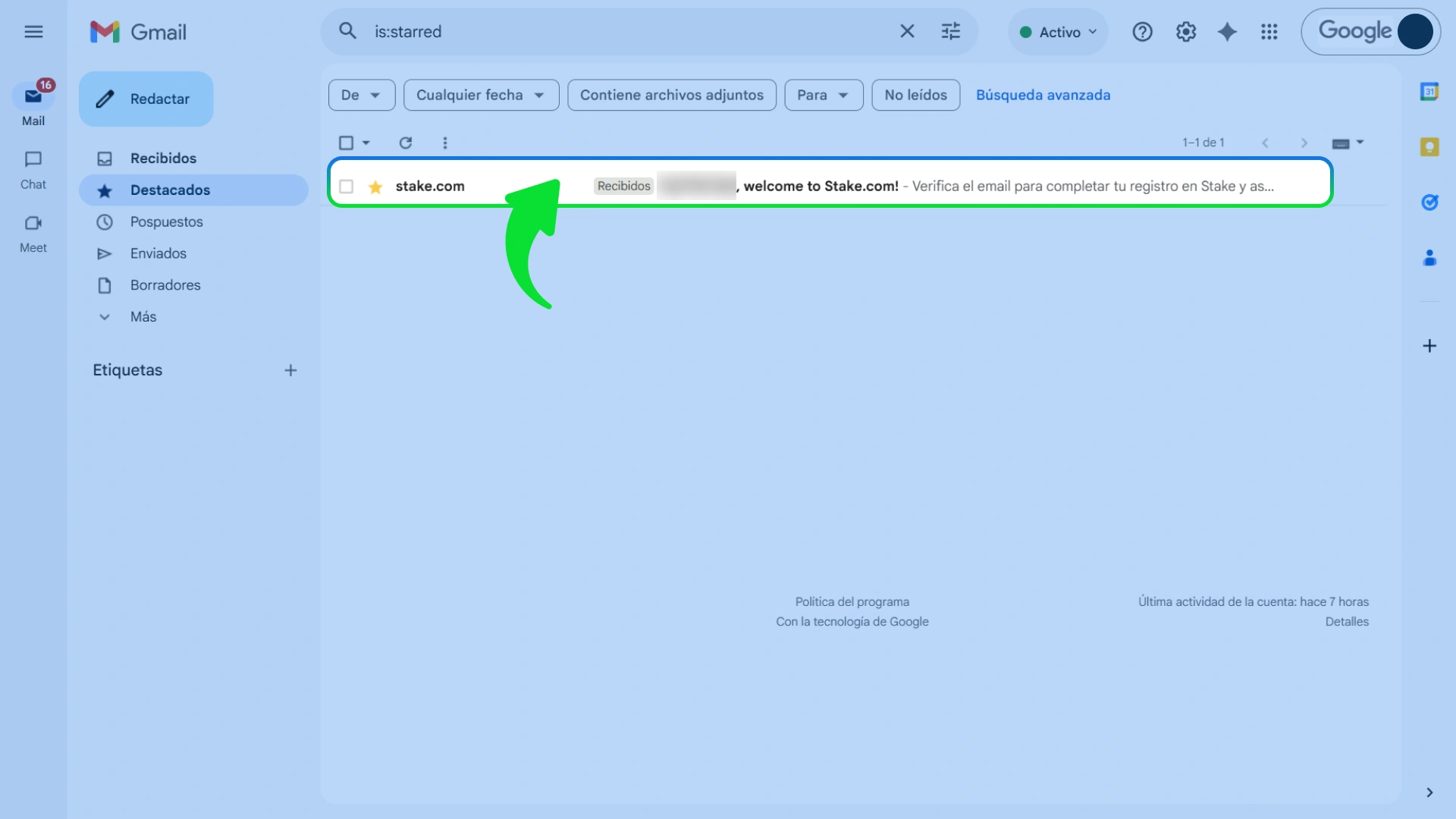Clear the search query with the X icon

tap(908, 31)
